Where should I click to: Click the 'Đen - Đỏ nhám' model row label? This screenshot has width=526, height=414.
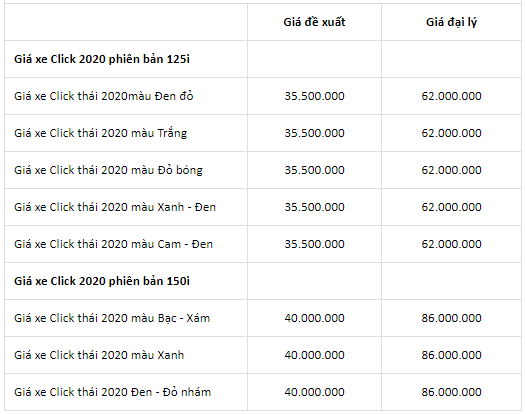pyautogui.click(x=112, y=392)
